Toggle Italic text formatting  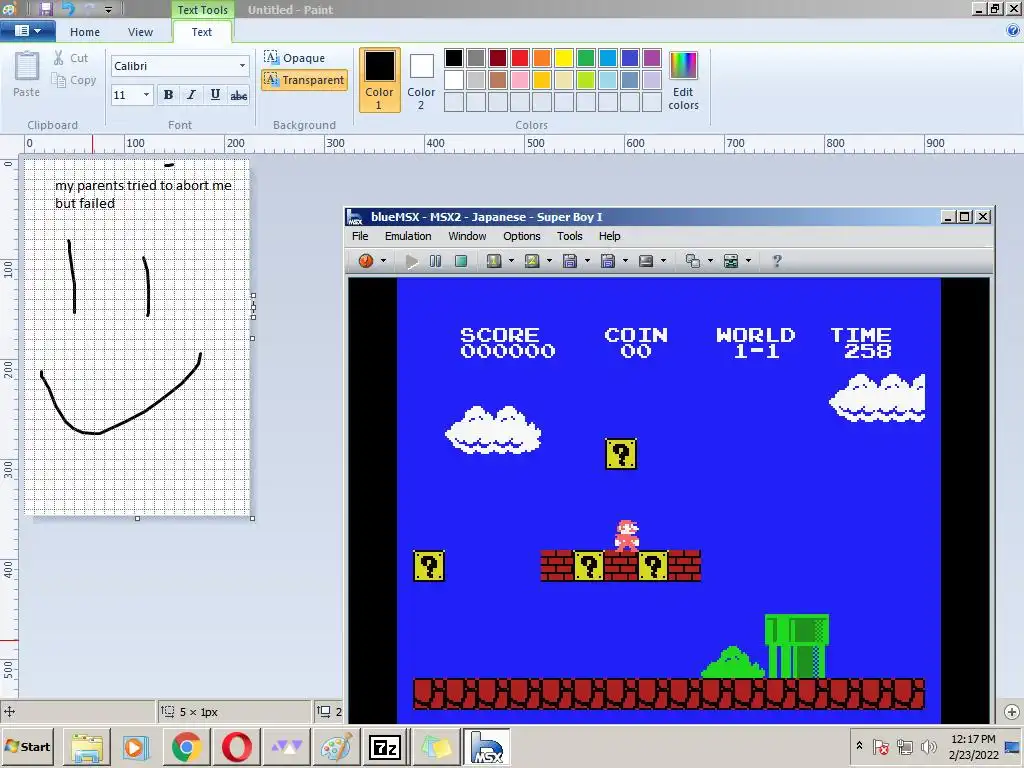[191, 95]
